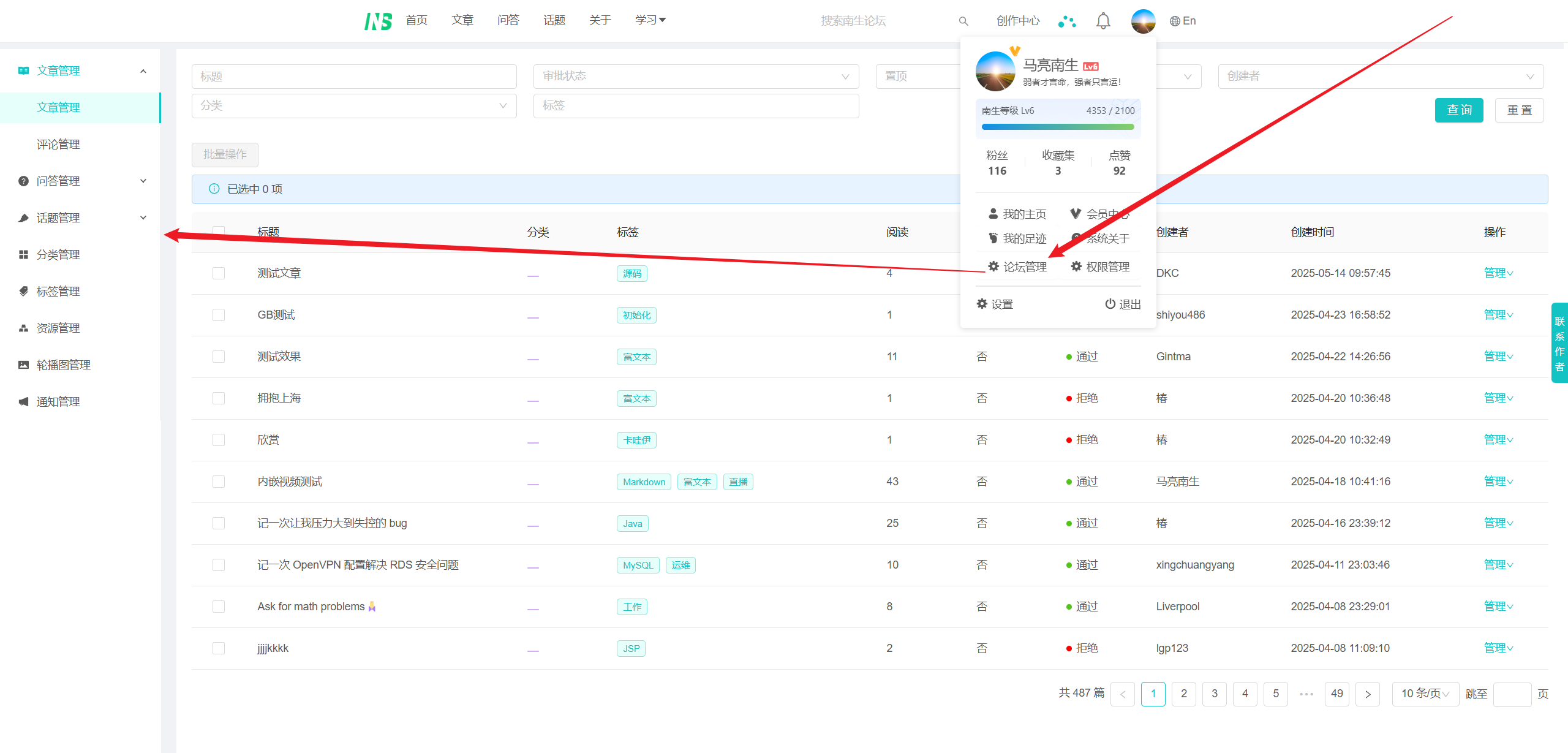Open 评论管理 in the sidebar menu
Image resolution: width=1568 pixels, height=753 pixels.
click(58, 144)
